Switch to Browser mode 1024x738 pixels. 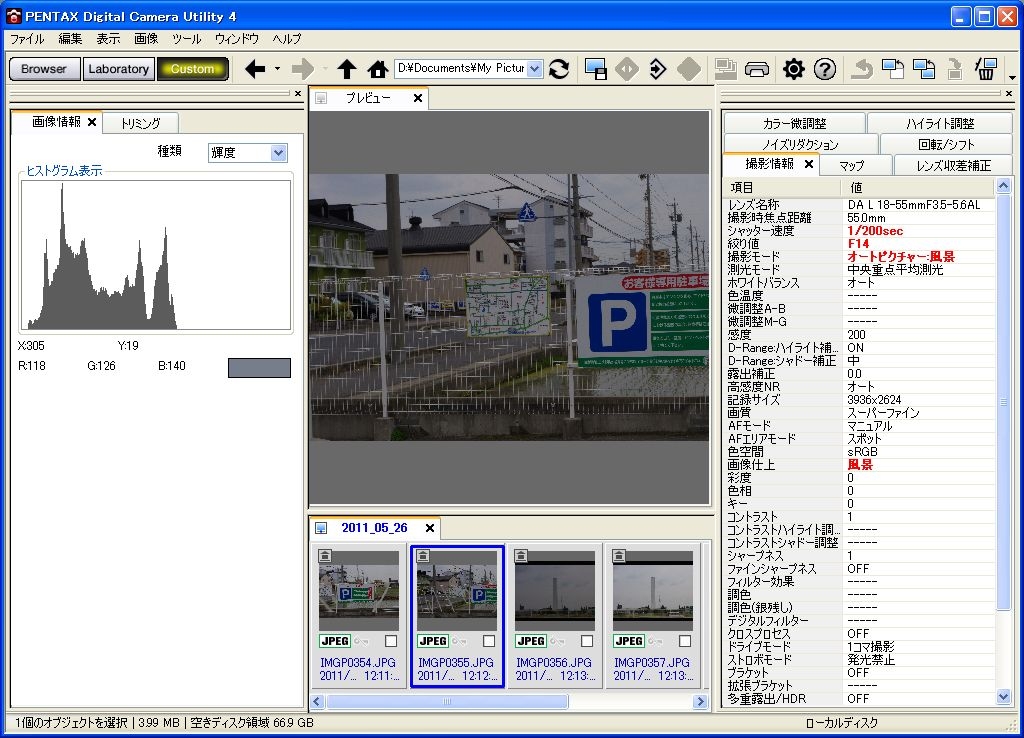tap(44, 69)
